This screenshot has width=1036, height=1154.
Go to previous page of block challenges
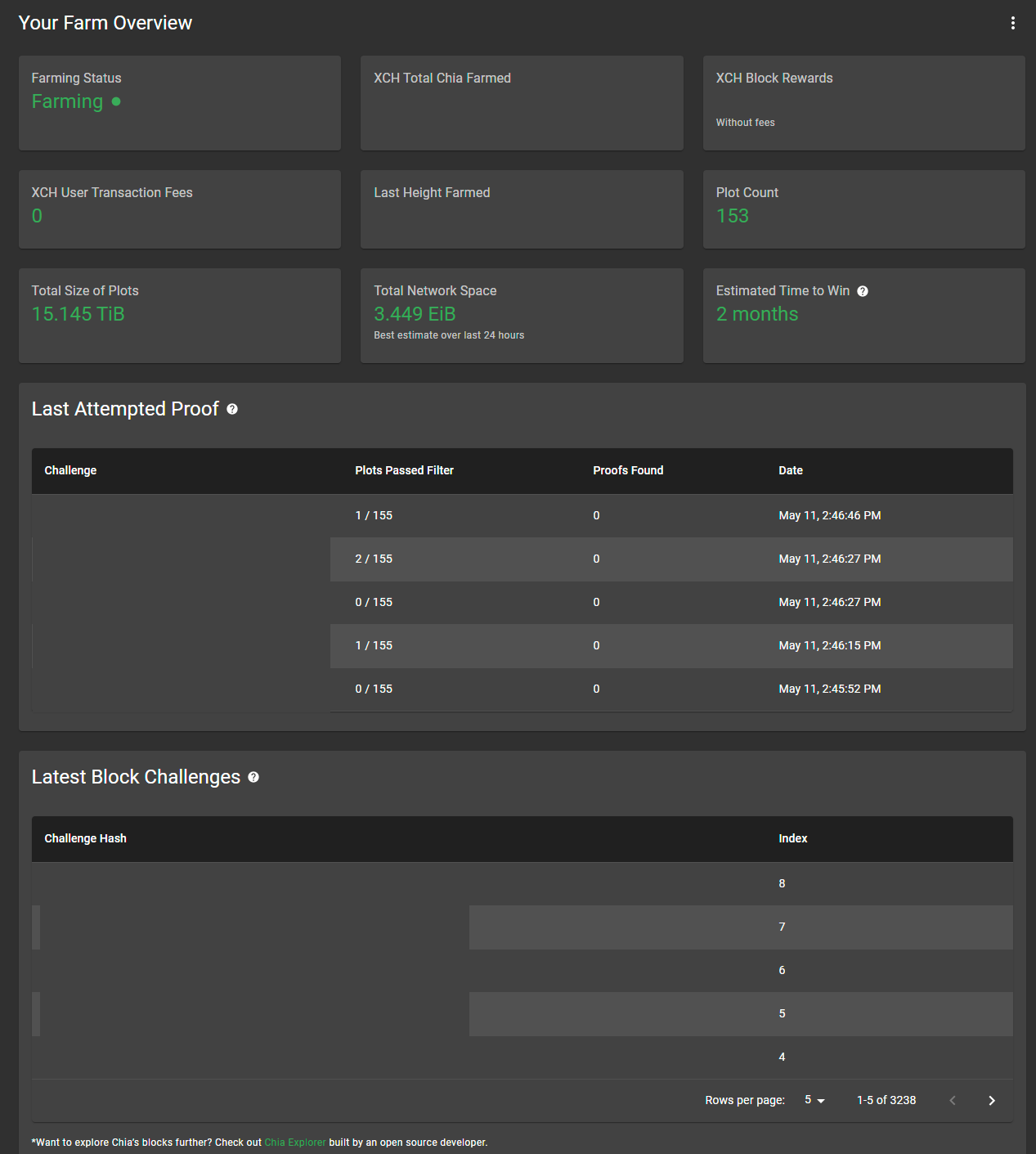[952, 1101]
